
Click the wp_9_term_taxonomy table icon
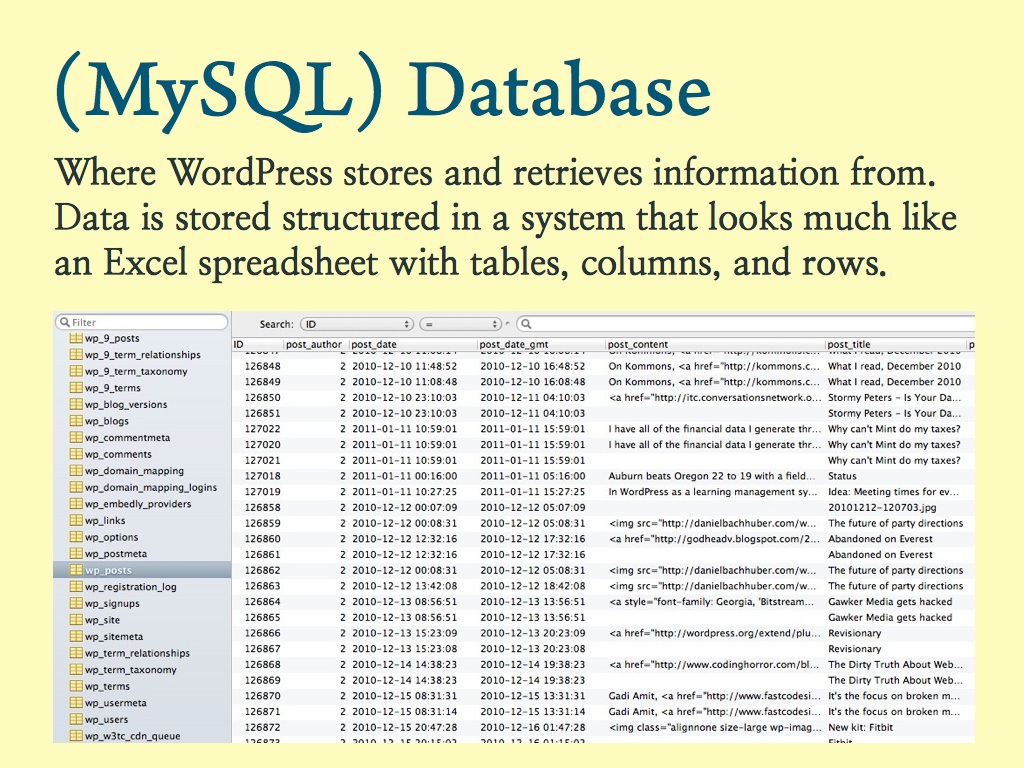pyautogui.click(x=76, y=371)
